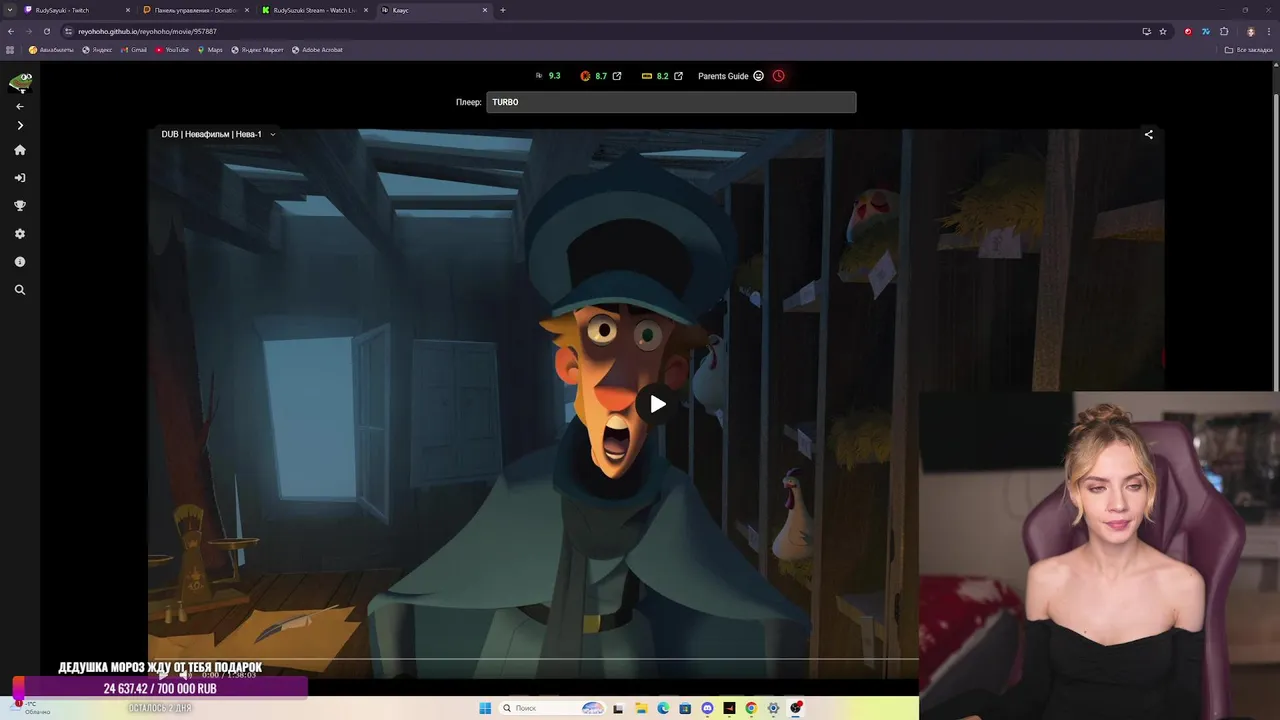Open the trophy icon in sidebar

[19, 206]
